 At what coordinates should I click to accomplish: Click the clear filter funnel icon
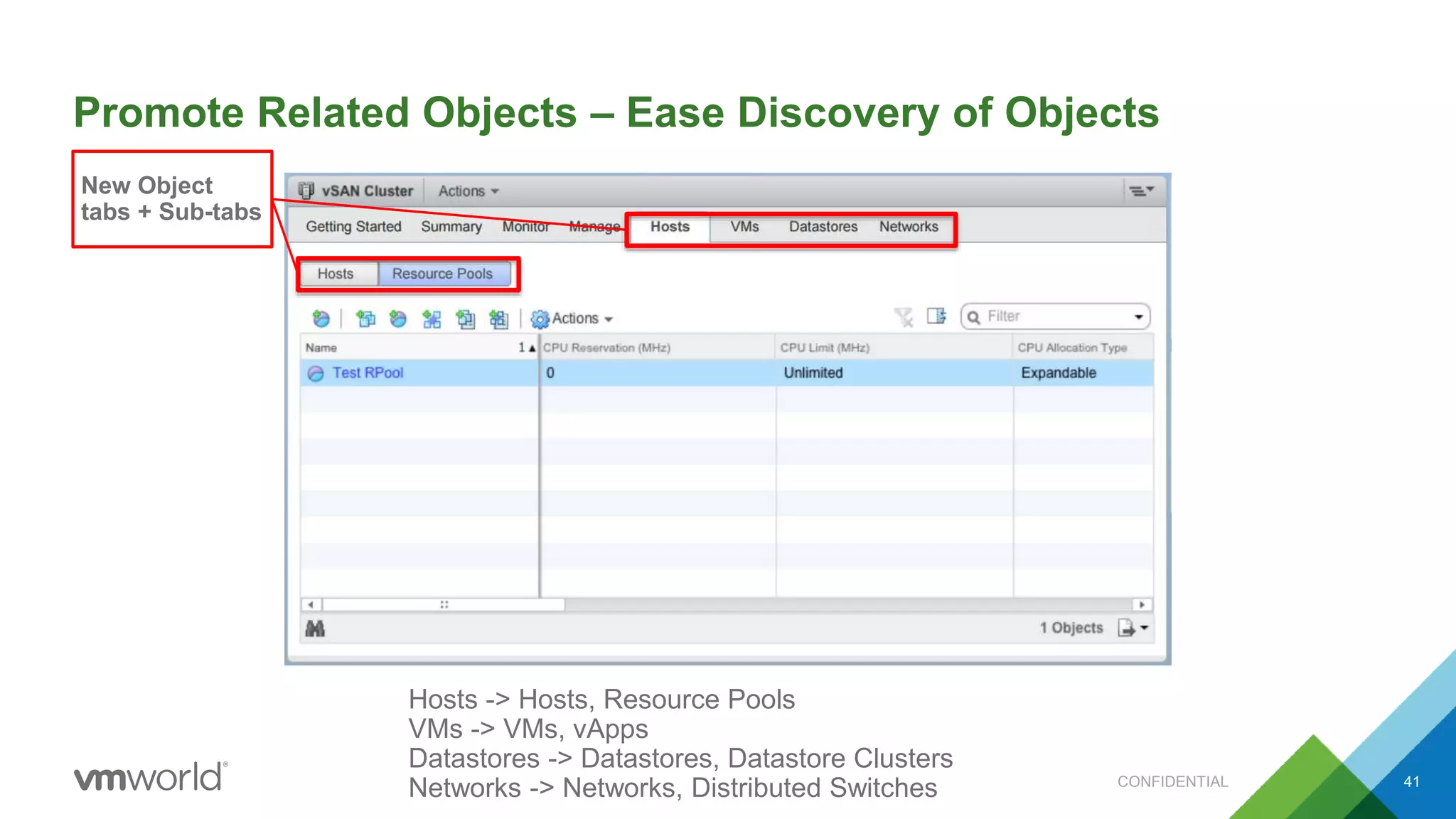point(904,317)
